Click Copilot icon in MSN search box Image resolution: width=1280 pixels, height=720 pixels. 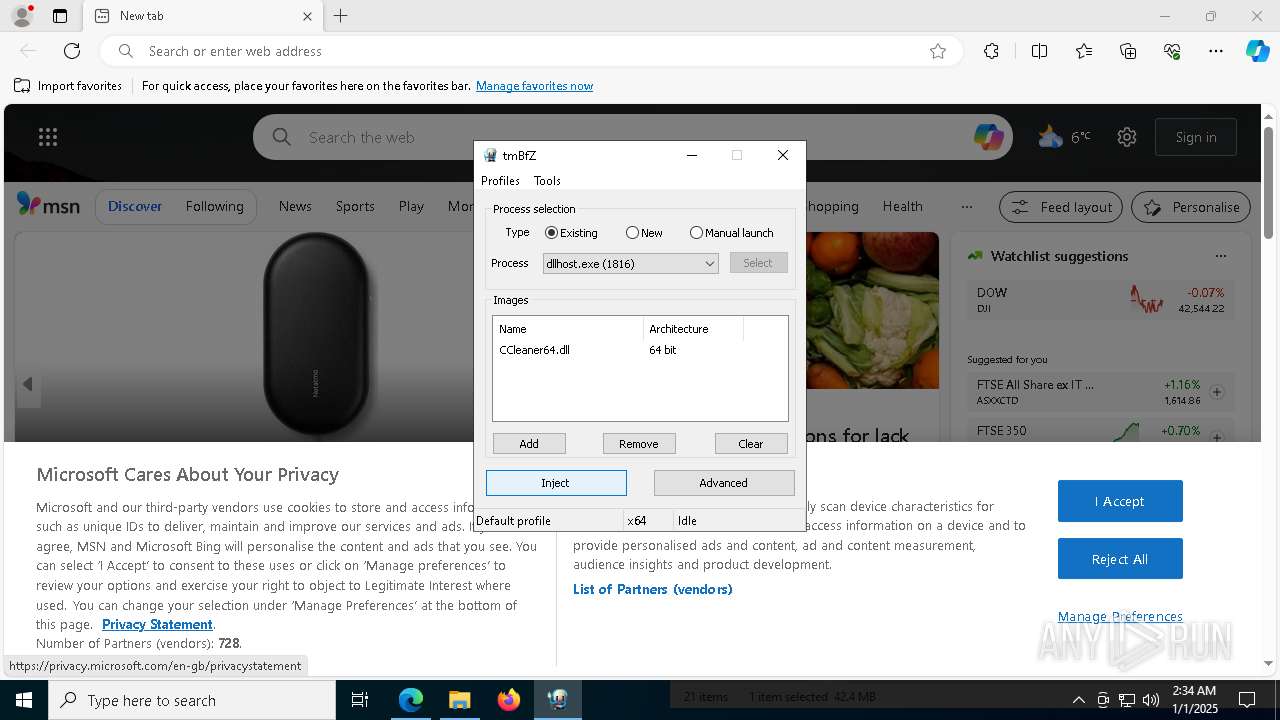988,137
